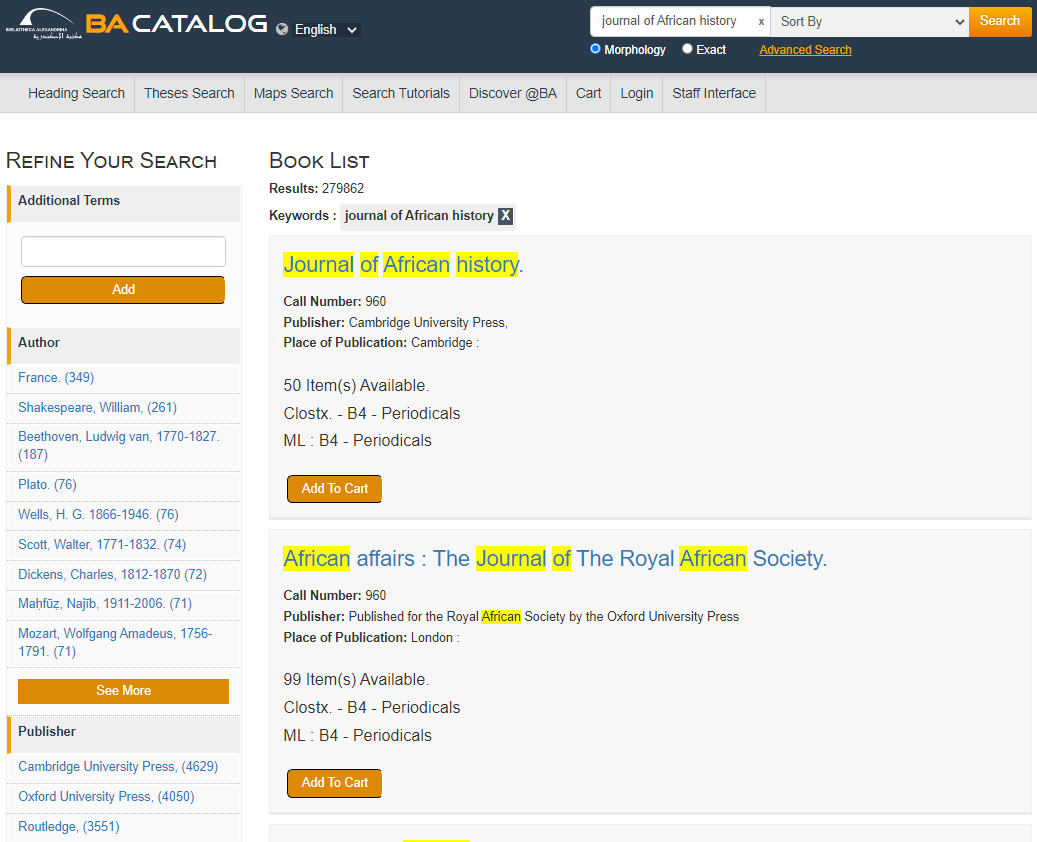The image size is (1037, 842).
Task: Select the Morphology search option
Action: pos(596,49)
